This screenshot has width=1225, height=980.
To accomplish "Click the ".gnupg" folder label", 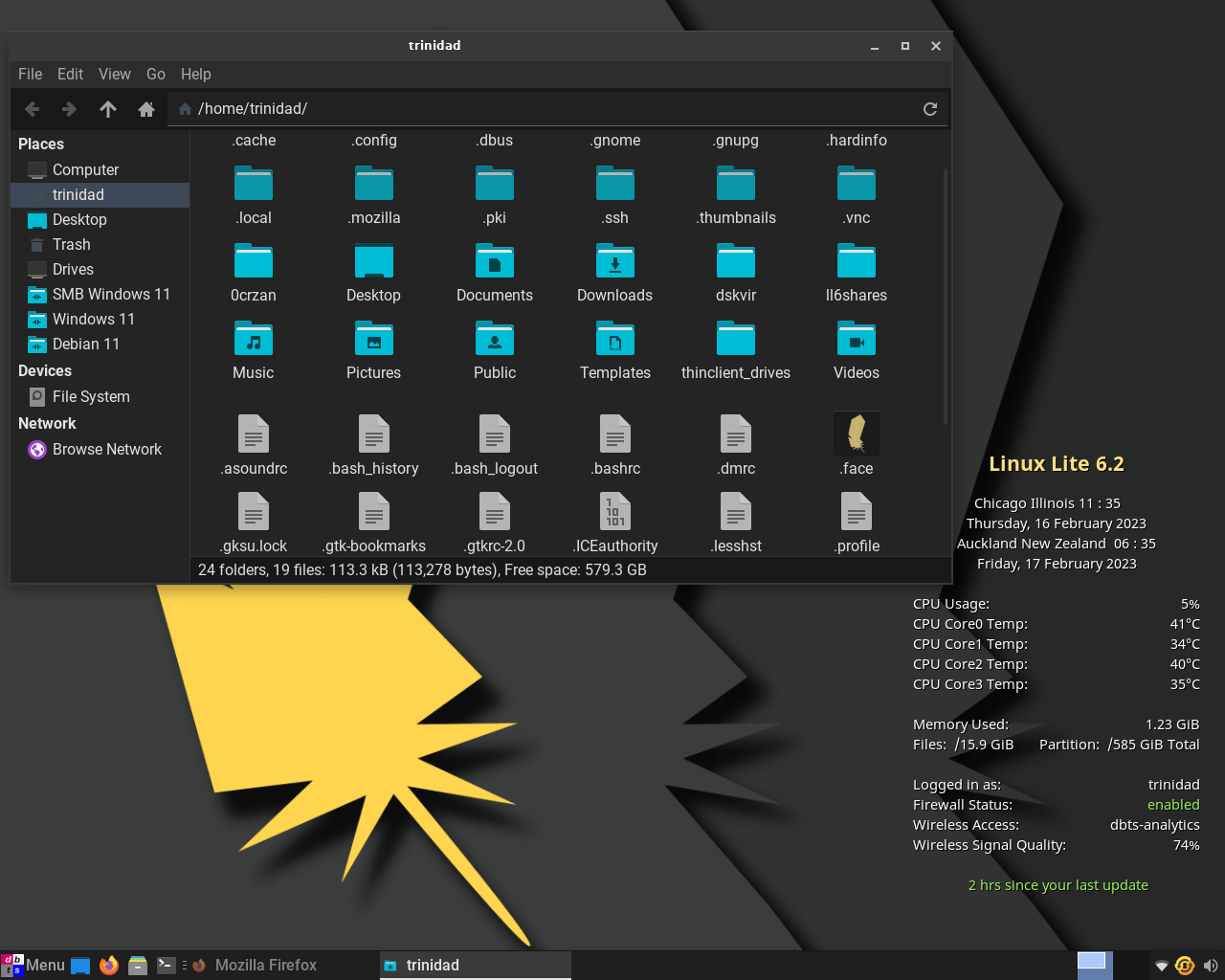I will tap(736, 140).
